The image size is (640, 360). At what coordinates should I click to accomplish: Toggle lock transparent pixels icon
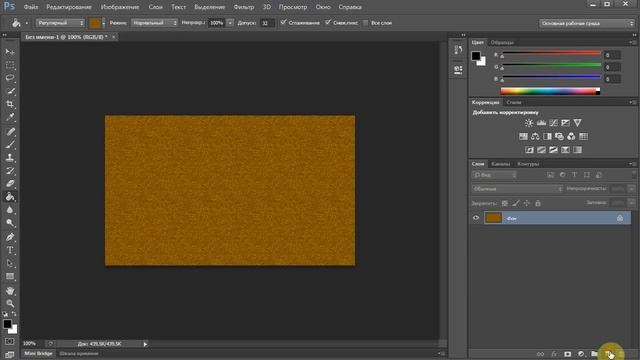505,203
